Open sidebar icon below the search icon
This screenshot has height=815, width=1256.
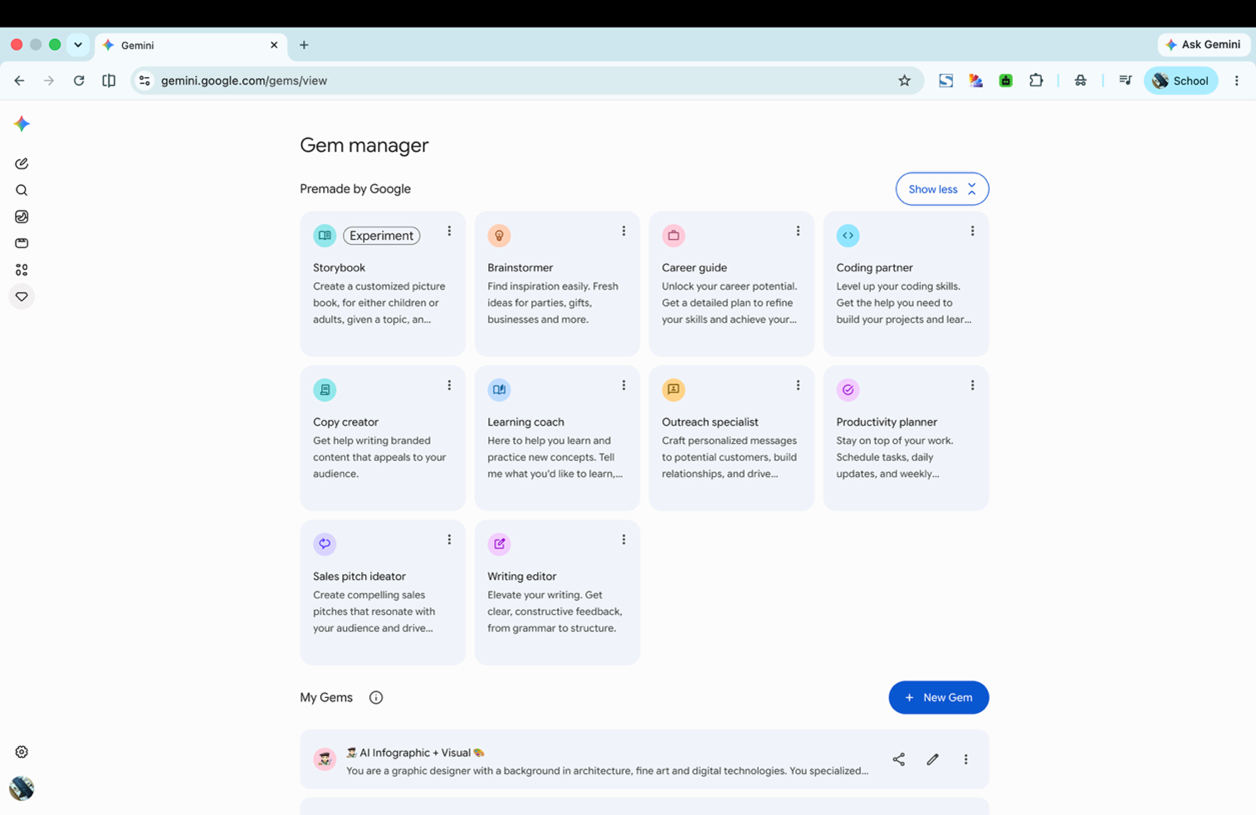(22, 217)
